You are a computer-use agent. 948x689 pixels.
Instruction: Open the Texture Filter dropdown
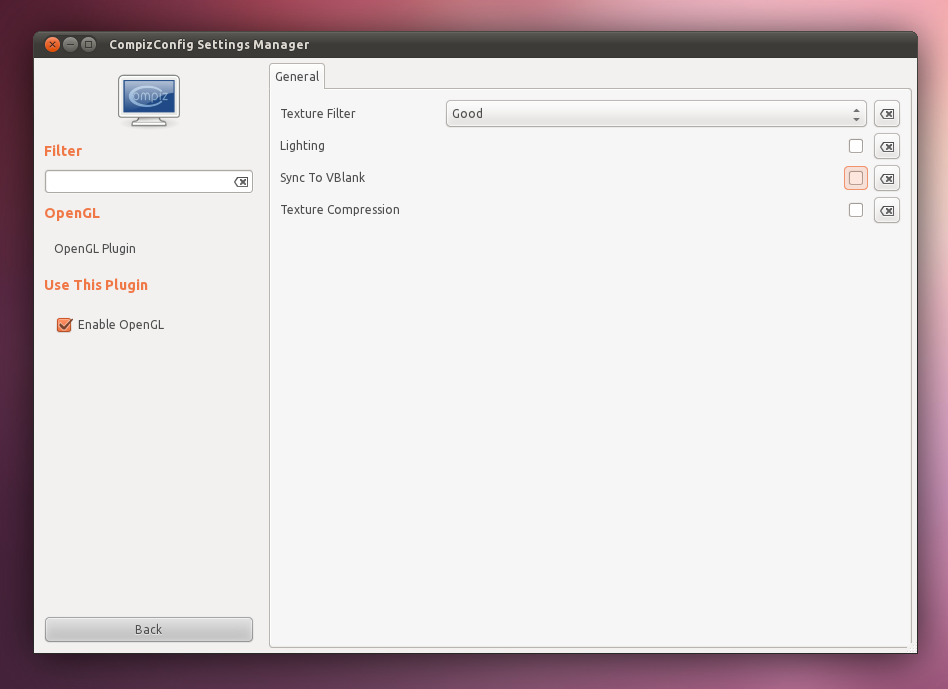click(656, 114)
